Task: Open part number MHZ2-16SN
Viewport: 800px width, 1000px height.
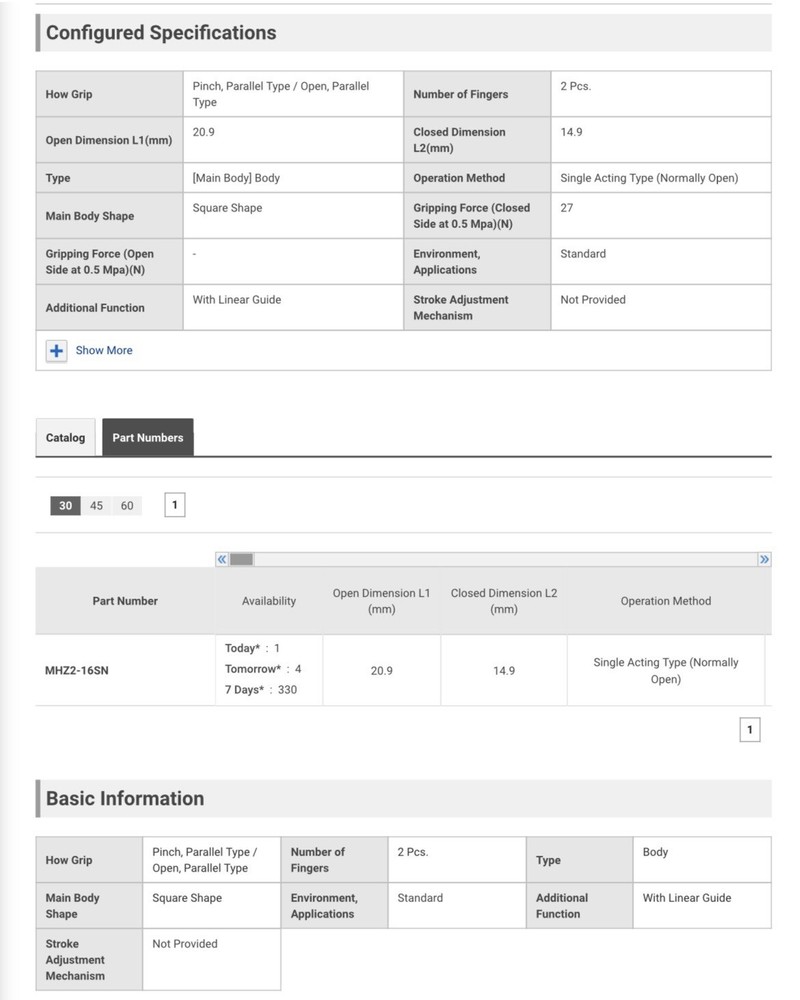Action: click(77, 670)
